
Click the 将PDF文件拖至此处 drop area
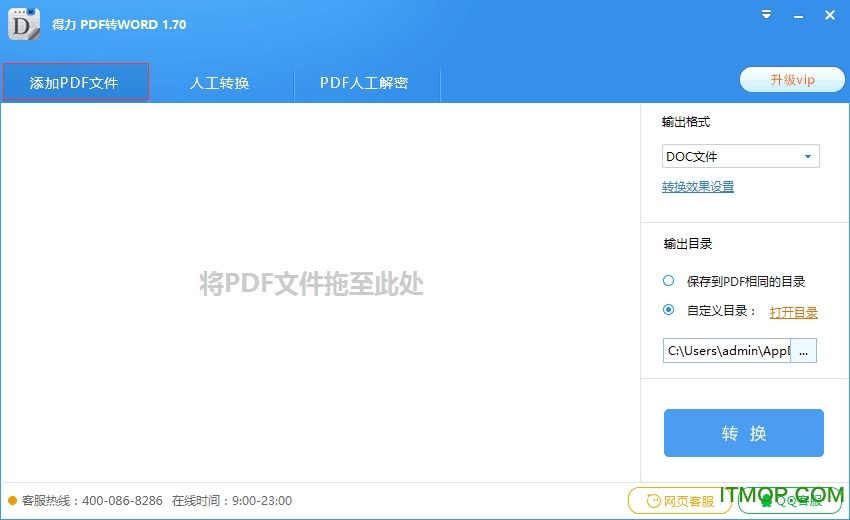[311, 284]
